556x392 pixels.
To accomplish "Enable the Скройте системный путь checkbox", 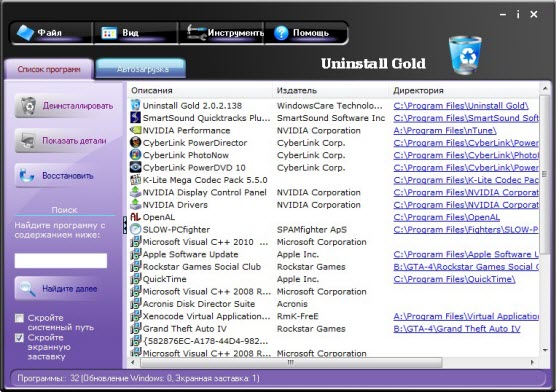I will click(20, 318).
